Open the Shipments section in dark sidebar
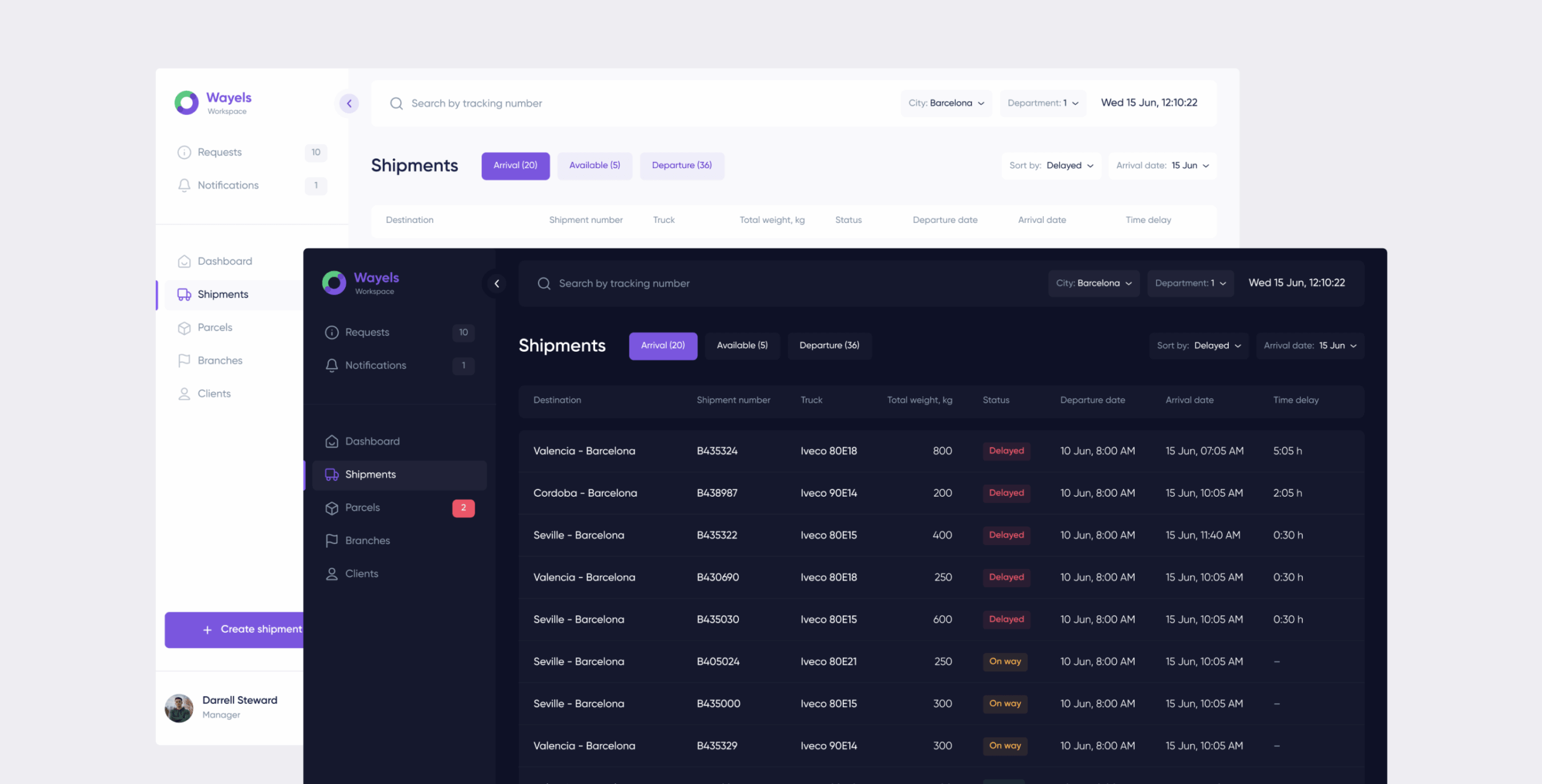This screenshot has height=784, width=1542. pyautogui.click(x=370, y=474)
